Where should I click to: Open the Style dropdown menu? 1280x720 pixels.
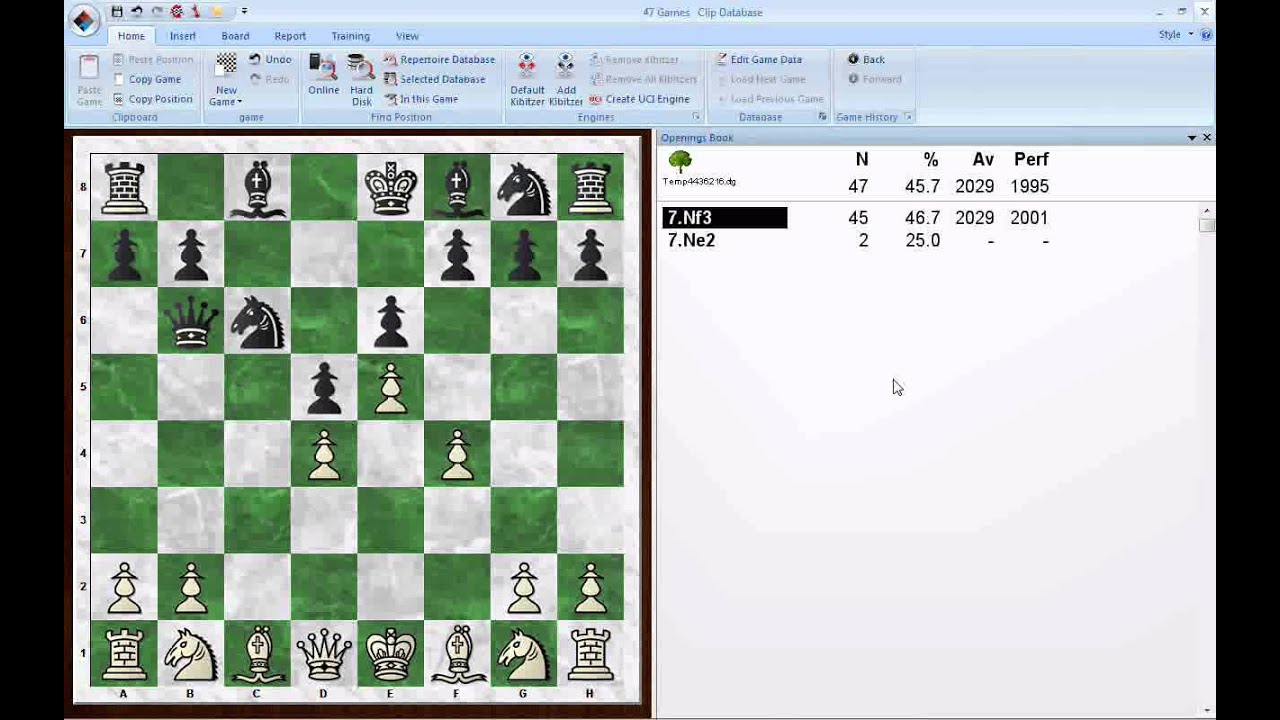coord(1176,34)
